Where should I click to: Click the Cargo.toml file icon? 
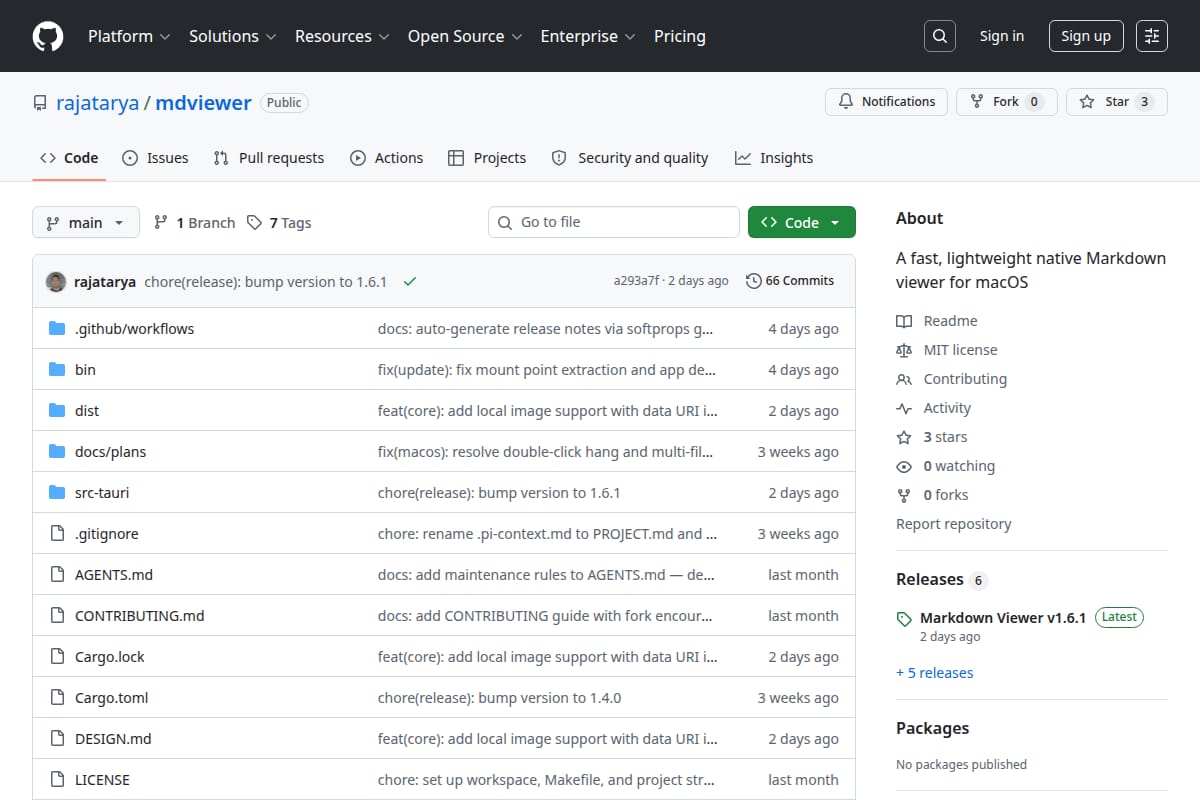point(57,698)
